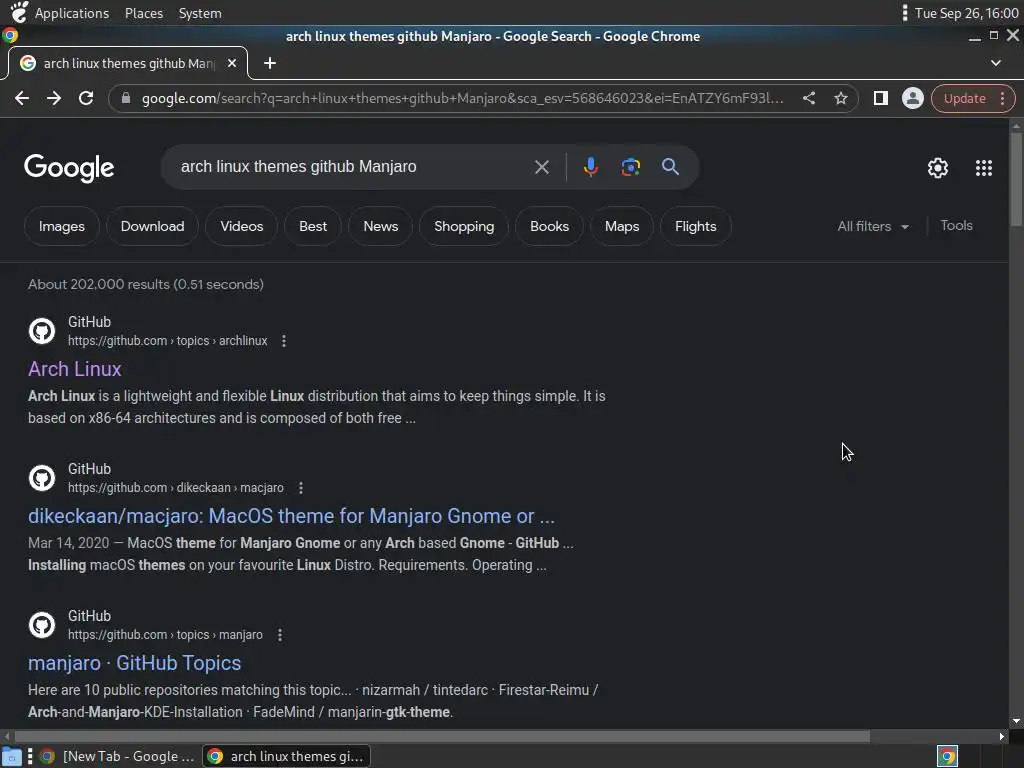Open Google quick settings gear

coord(938,168)
